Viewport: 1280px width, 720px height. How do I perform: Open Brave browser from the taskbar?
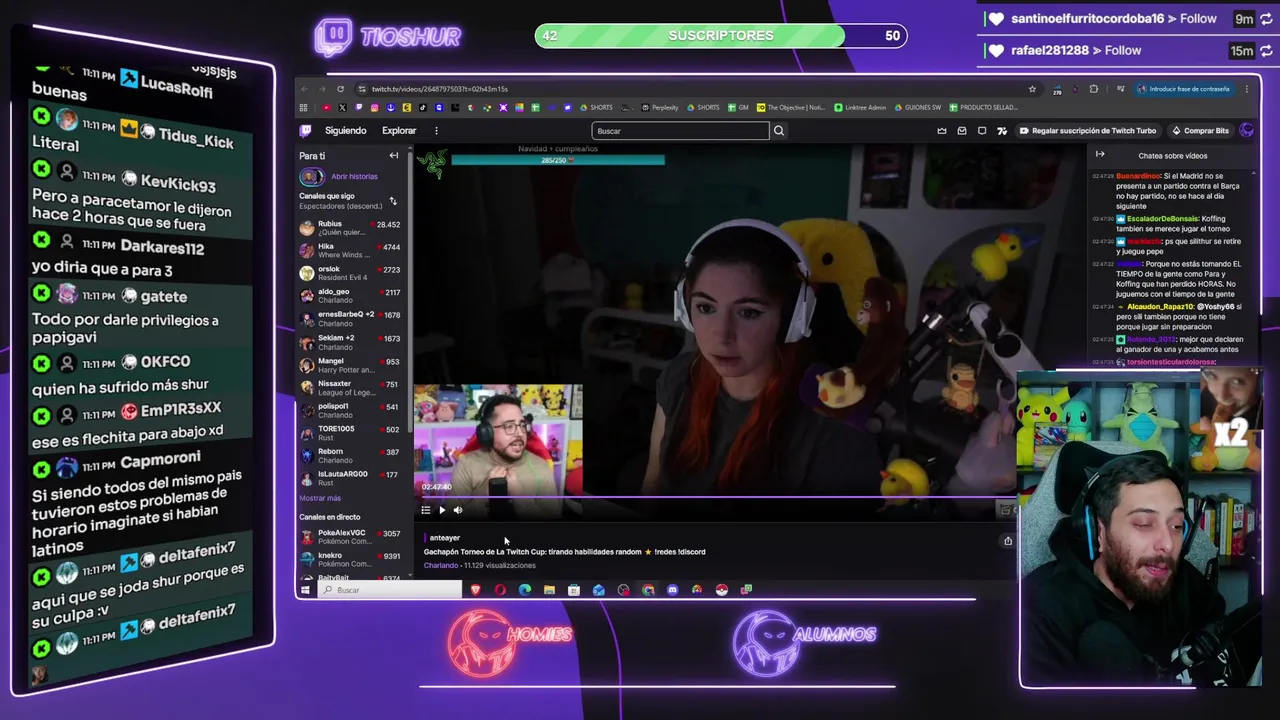476,590
